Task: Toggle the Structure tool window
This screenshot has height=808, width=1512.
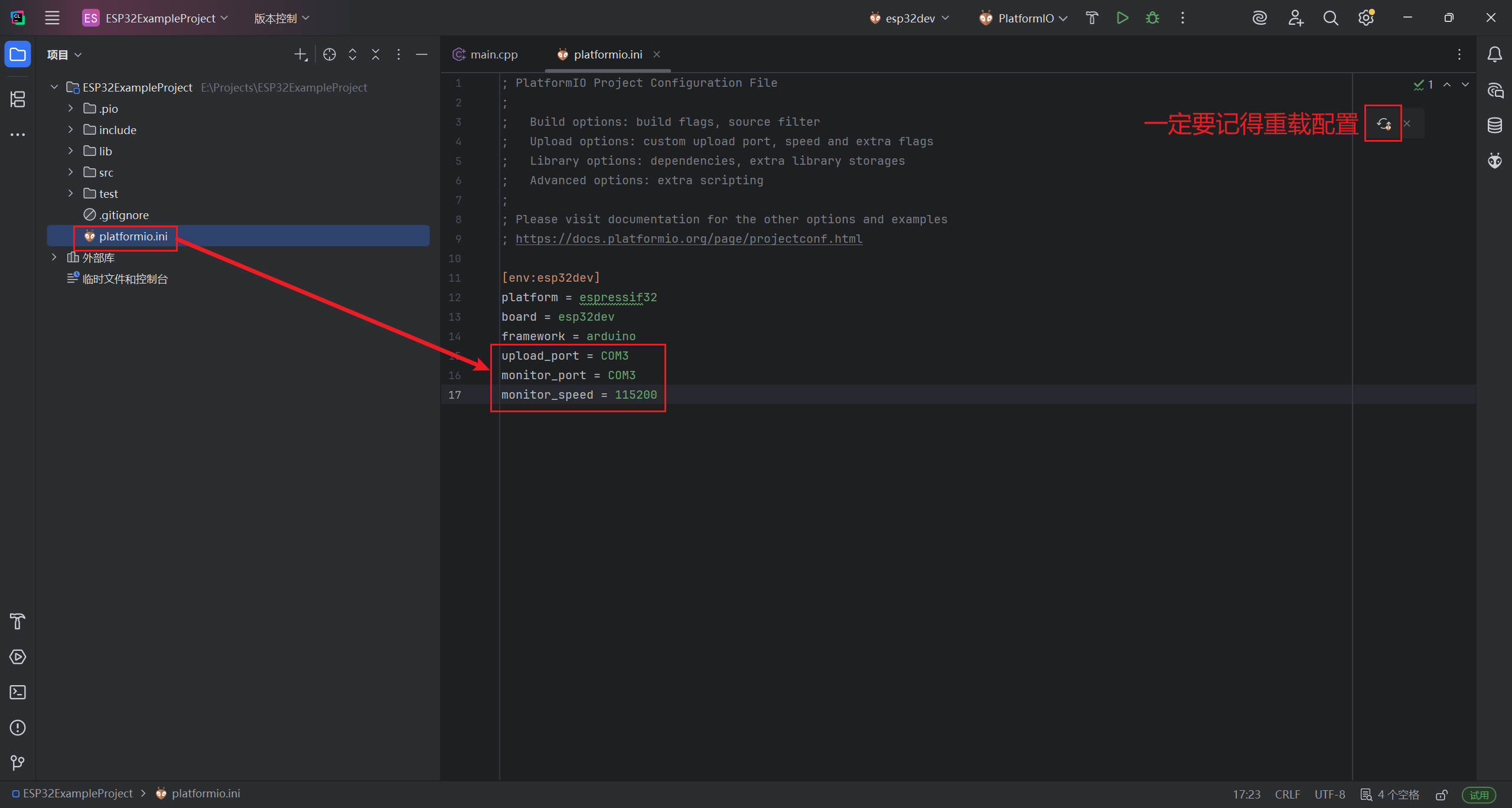Action: [18, 99]
